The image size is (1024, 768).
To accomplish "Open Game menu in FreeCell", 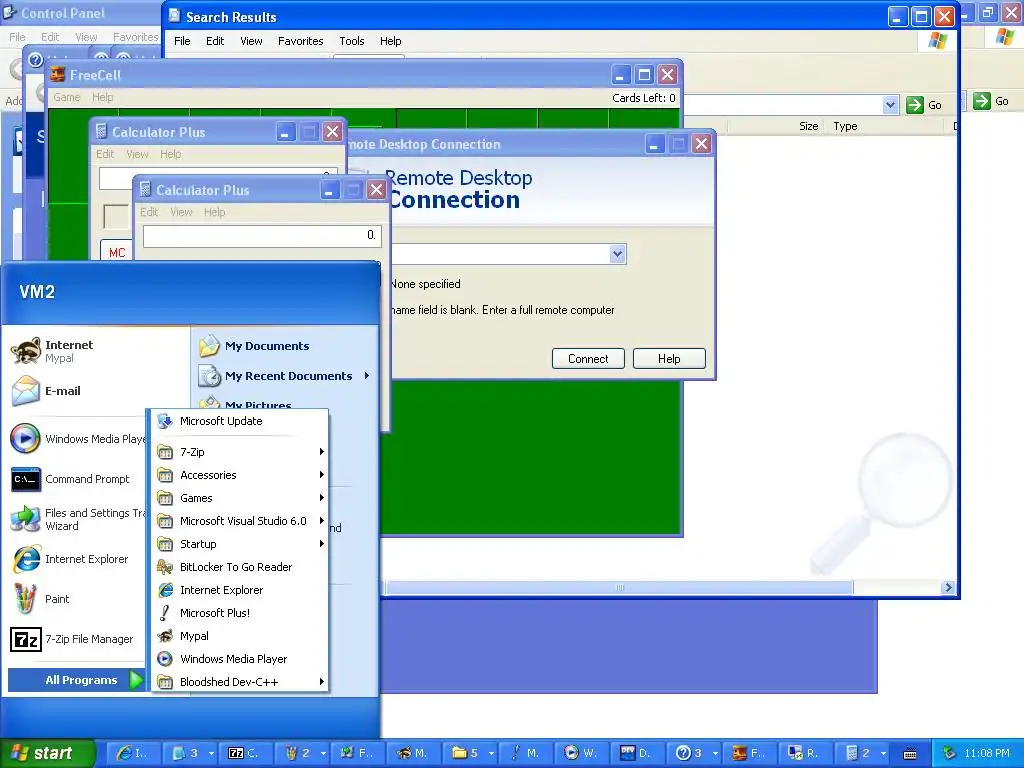I will [x=67, y=97].
